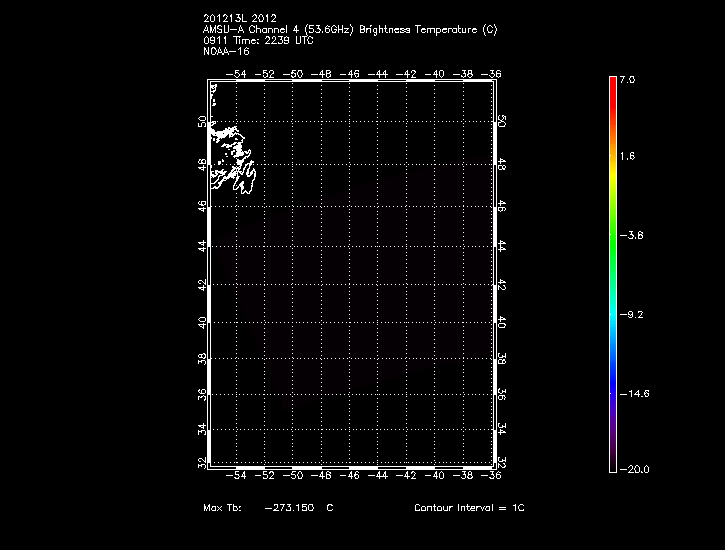Select the -20.0 color scale label
The image size is (725, 550).
click(x=633, y=469)
